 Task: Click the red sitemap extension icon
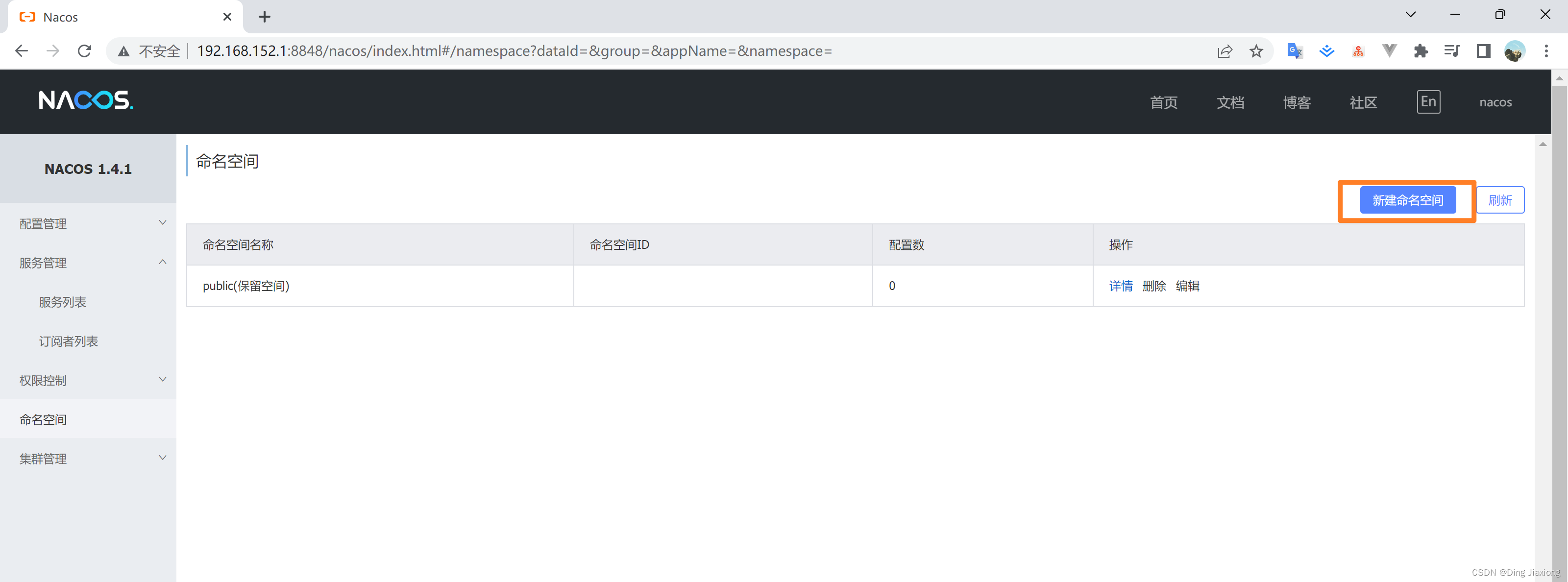pyautogui.click(x=1358, y=51)
